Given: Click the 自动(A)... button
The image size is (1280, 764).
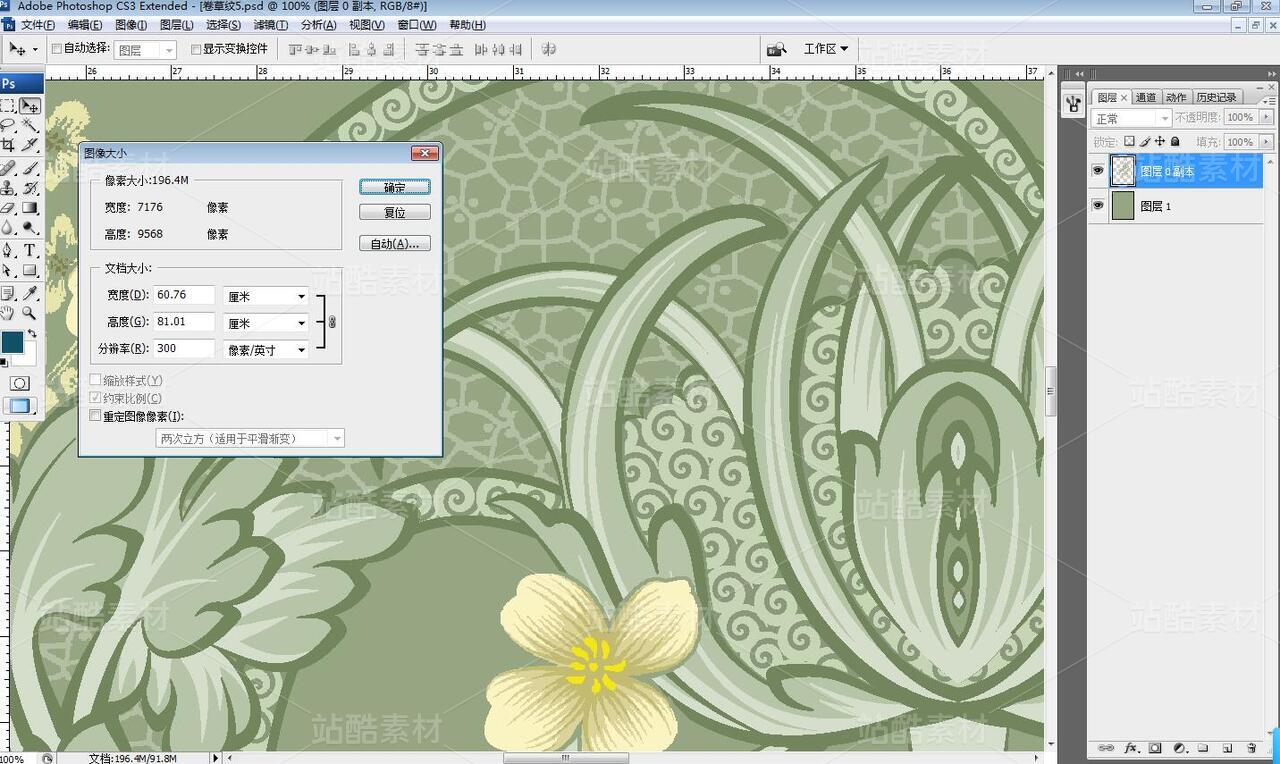Looking at the screenshot, I should point(395,243).
